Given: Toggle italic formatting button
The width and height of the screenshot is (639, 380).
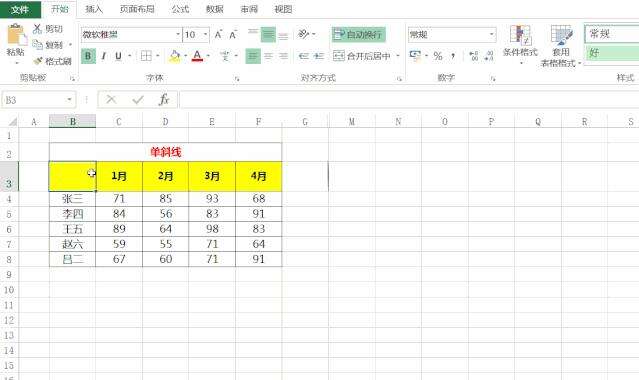Looking at the screenshot, I should 104,56.
